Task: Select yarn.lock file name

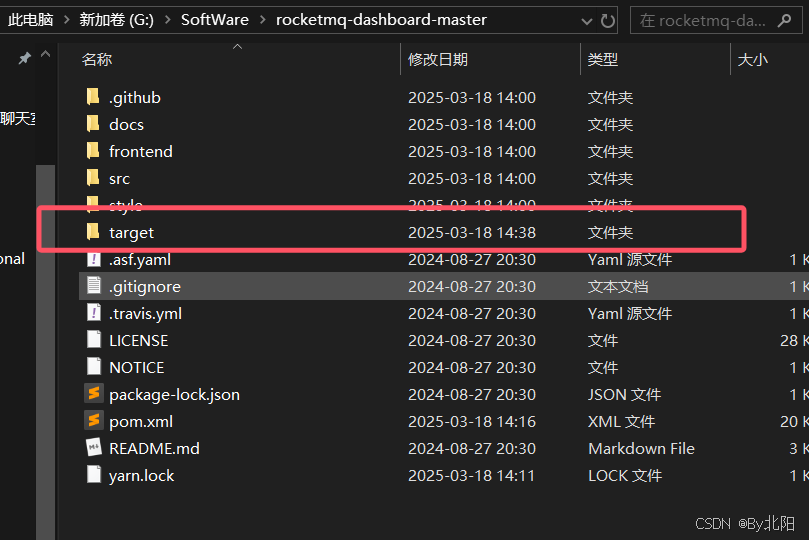Action: pyautogui.click(x=141, y=476)
